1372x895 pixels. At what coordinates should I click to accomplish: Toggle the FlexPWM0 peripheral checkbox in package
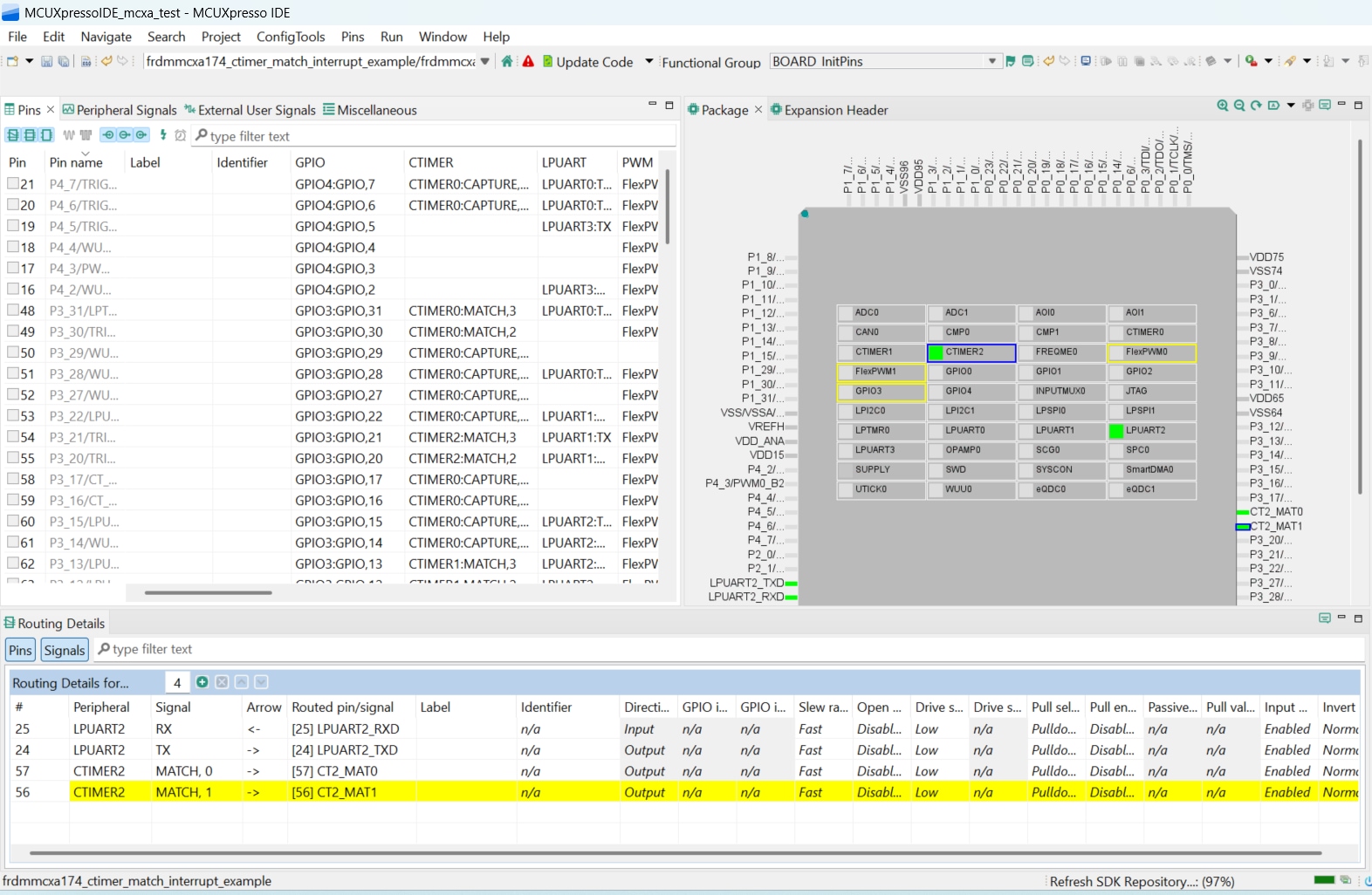1116,352
